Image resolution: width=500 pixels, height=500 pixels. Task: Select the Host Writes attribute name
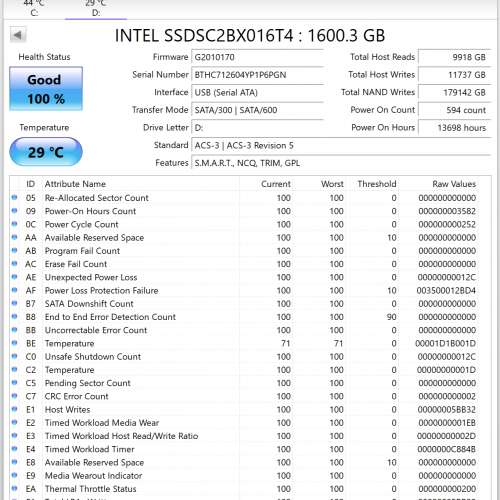click(x=68, y=410)
